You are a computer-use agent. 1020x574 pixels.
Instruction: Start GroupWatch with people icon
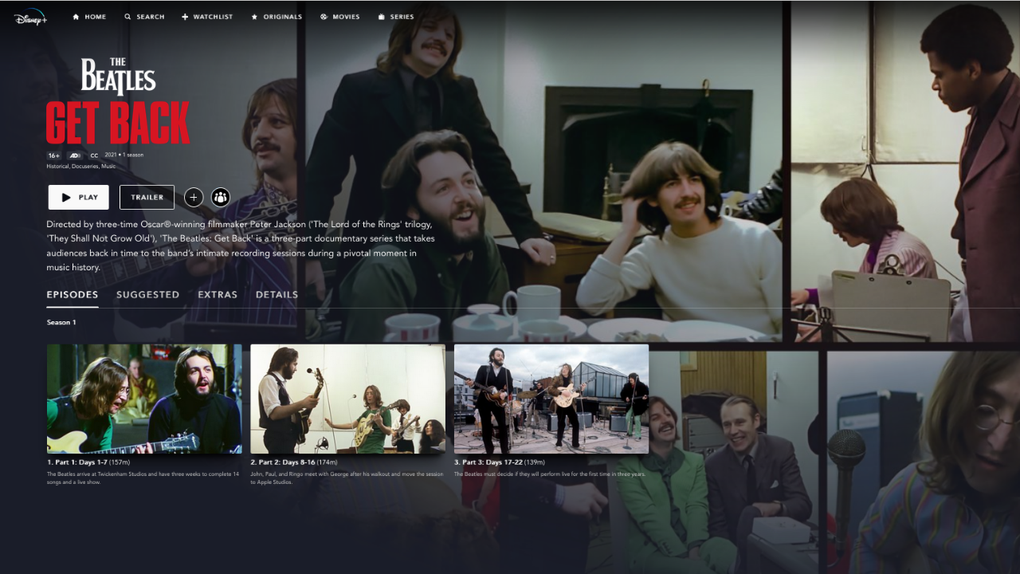221,197
